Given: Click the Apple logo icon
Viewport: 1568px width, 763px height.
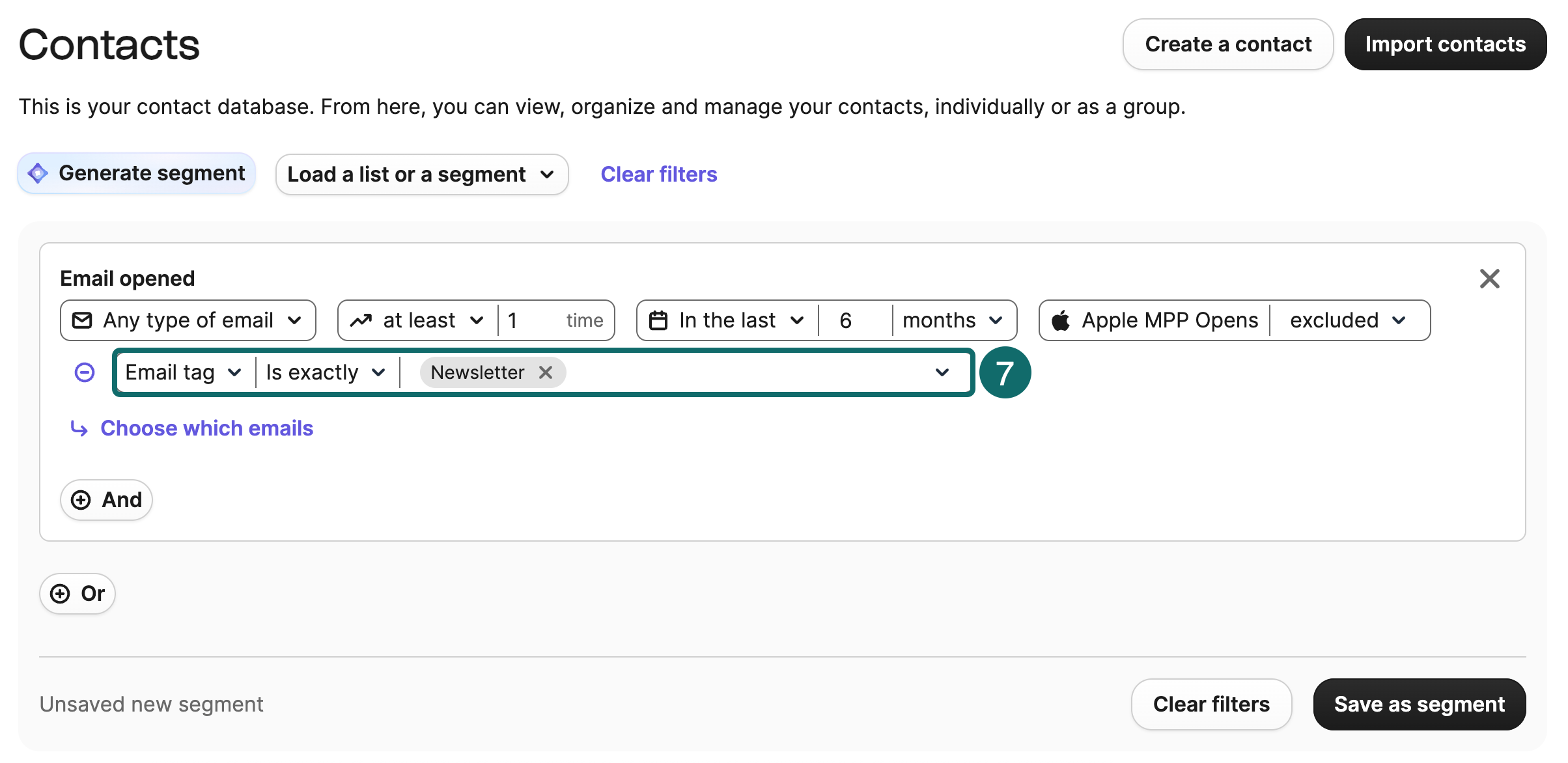Looking at the screenshot, I should pyautogui.click(x=1061, y=320).
